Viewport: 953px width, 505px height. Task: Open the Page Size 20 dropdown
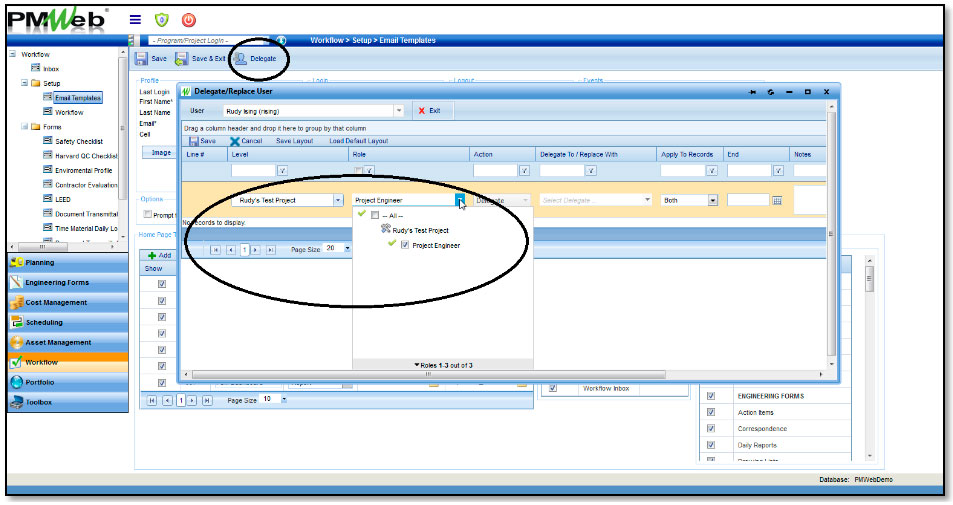point(347,249)
